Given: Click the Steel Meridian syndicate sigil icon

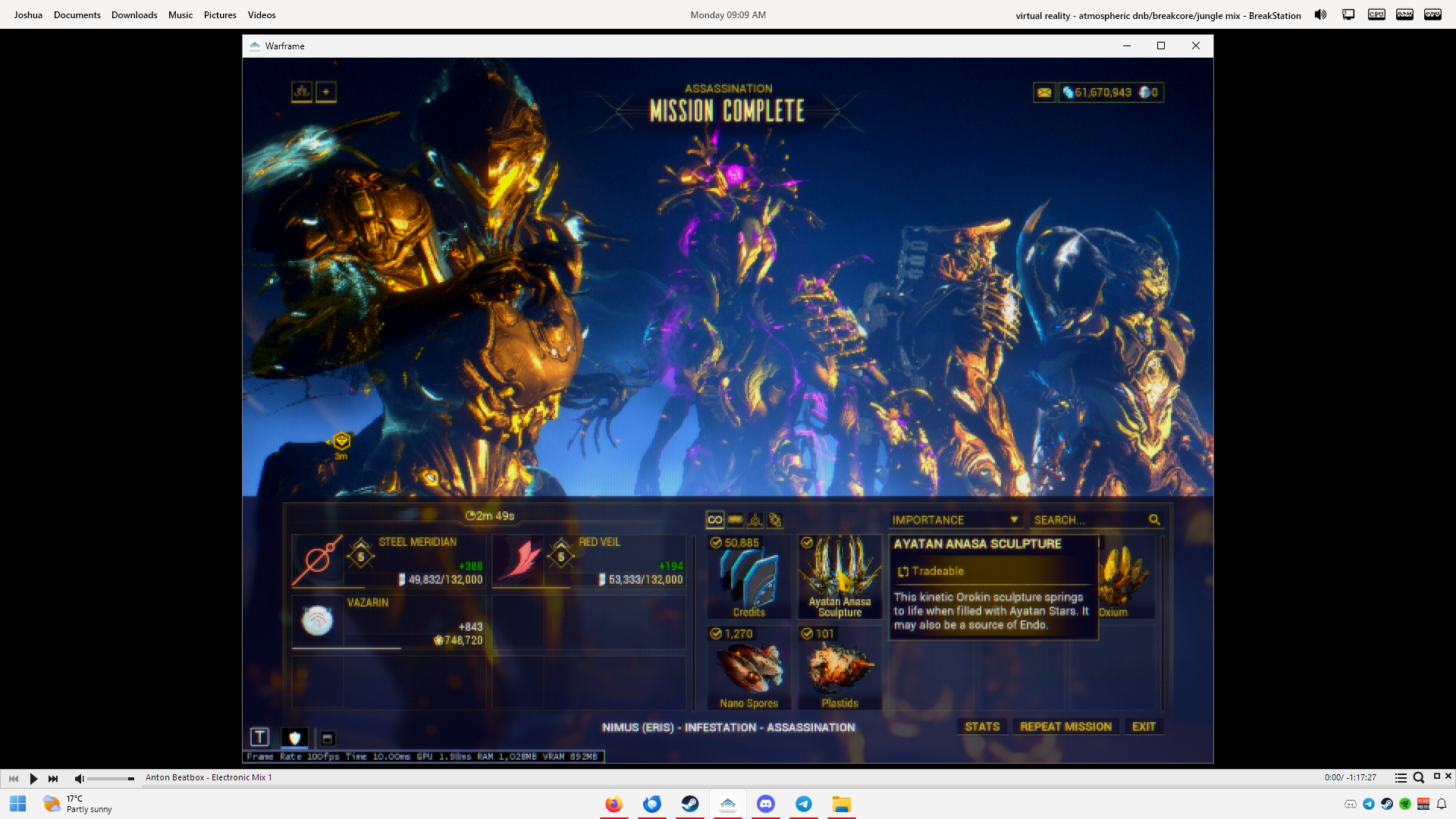Looking at the screenshot, I should tap(318, 561).
